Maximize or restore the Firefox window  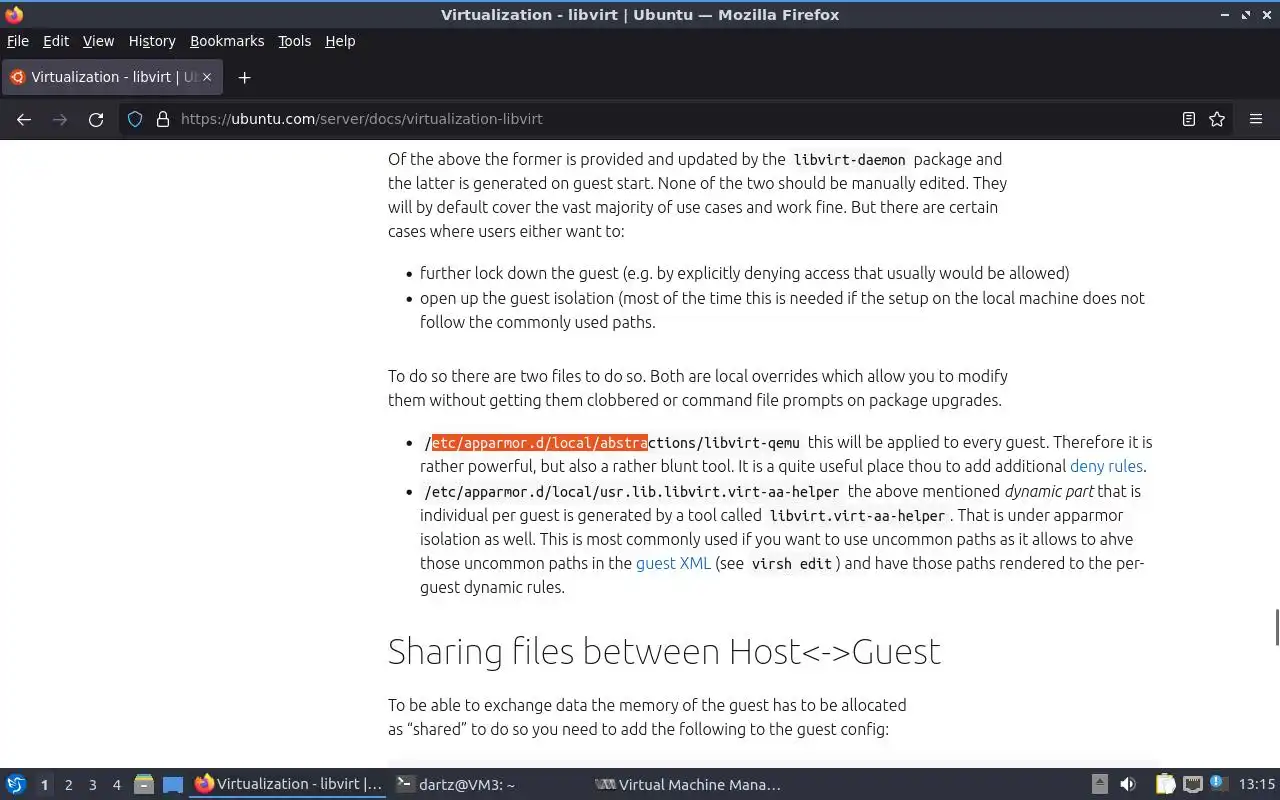[1246, 14]
